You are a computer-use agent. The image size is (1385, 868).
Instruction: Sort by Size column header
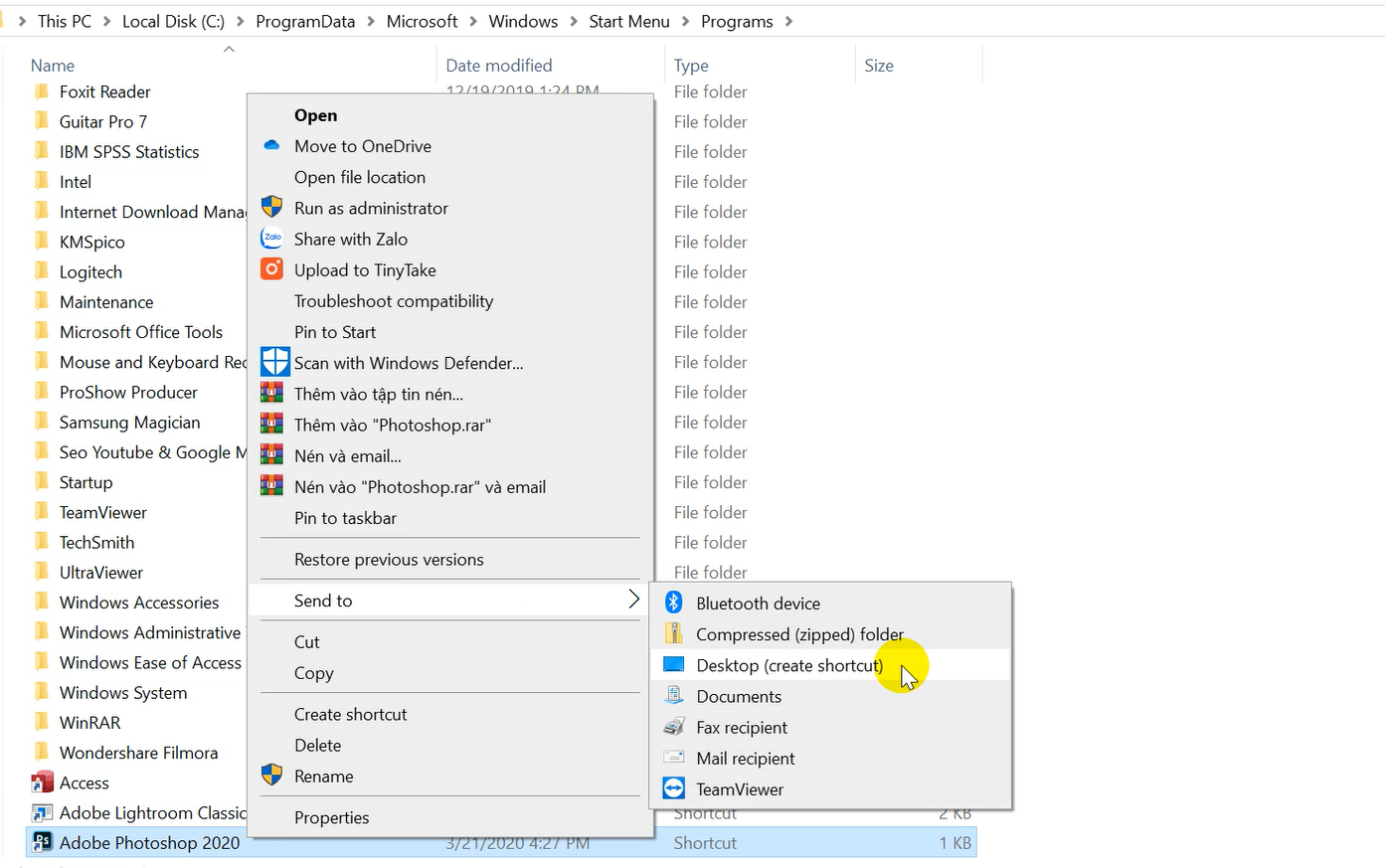(x=879, y=66)
